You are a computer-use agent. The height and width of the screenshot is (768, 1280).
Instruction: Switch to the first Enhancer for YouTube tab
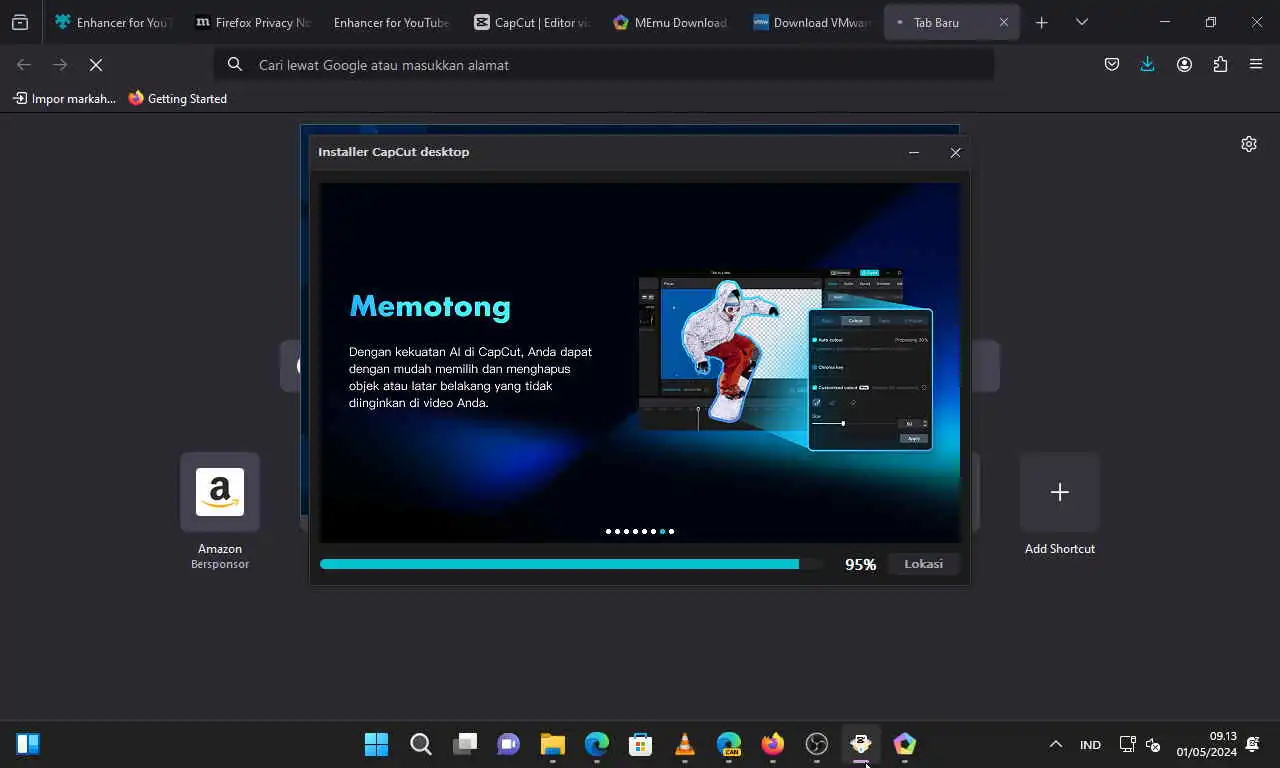point(113,22)
